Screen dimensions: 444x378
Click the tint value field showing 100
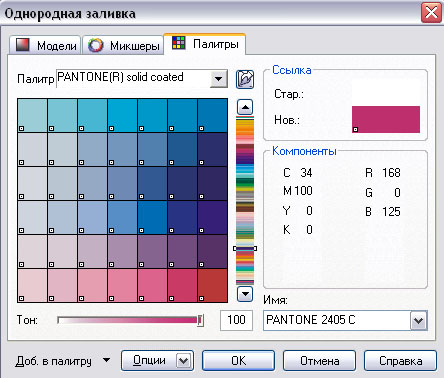tap(236, 320)
